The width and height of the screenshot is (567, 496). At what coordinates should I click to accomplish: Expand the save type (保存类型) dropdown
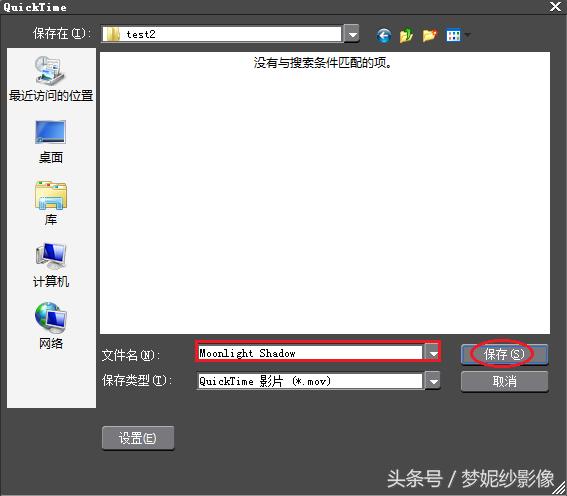coord(432,381)
